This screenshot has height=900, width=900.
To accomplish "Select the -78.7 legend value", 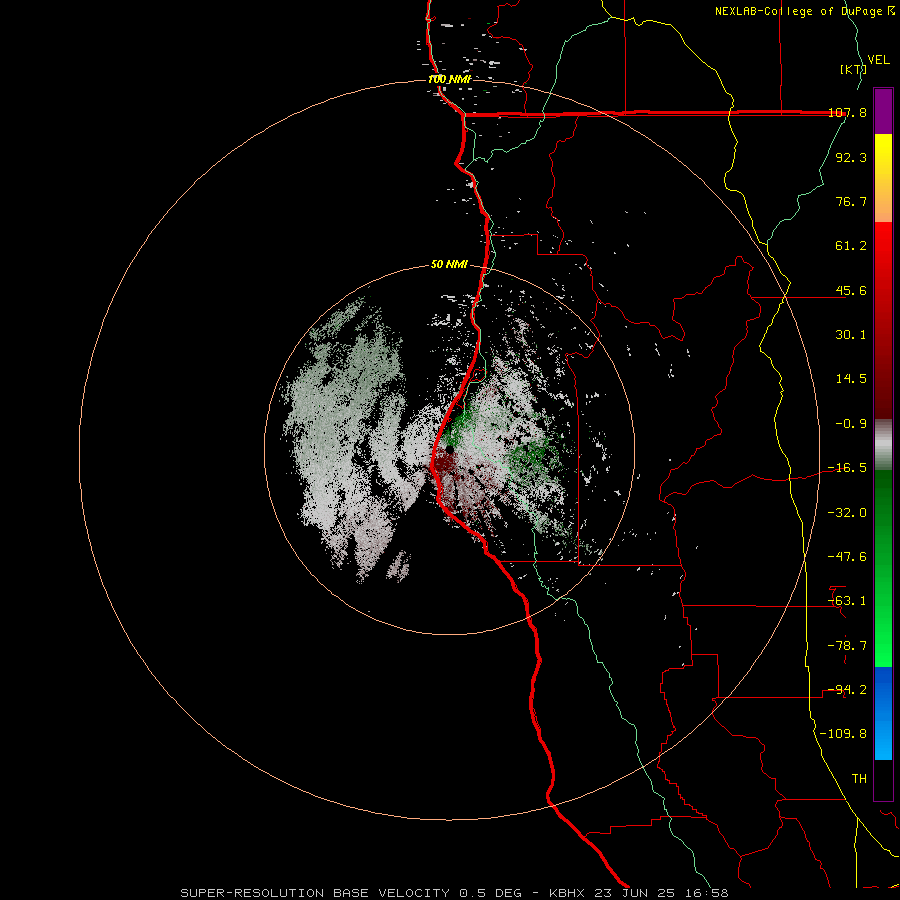I will [847, 646].
